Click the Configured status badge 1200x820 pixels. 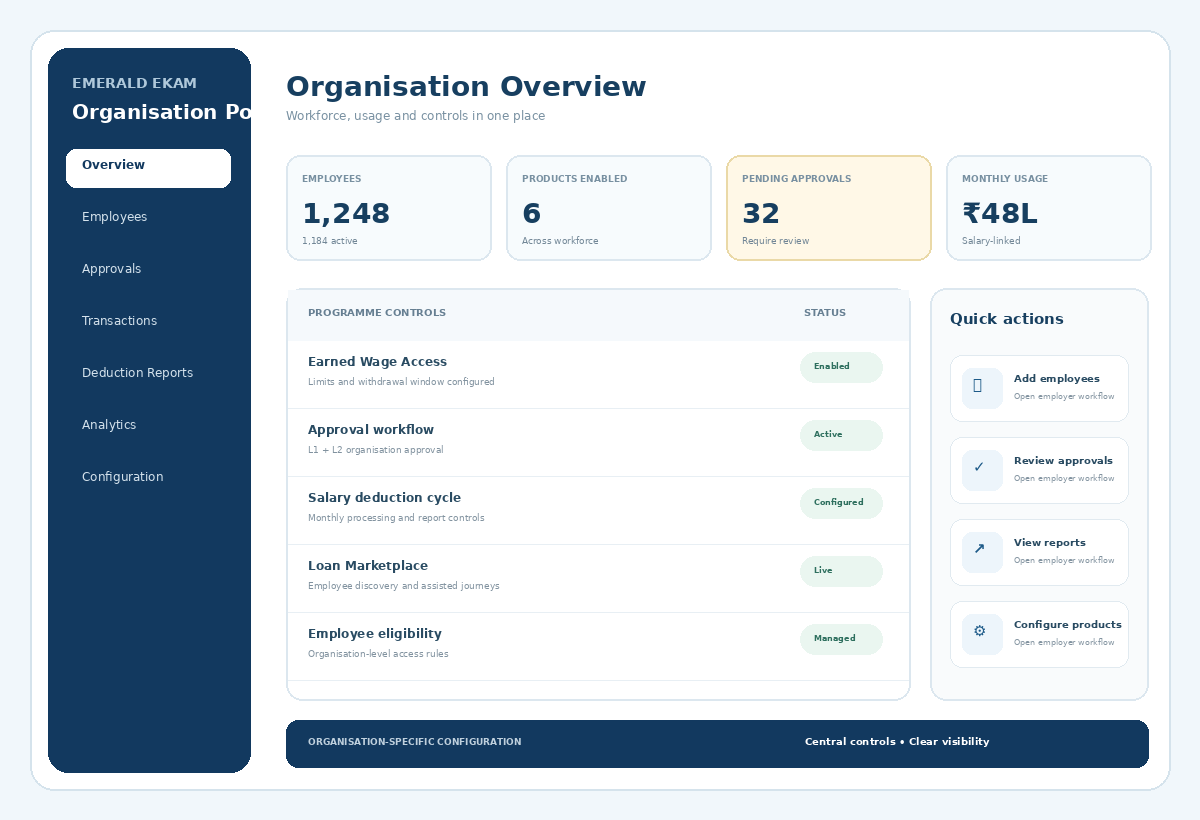(841, 503)
